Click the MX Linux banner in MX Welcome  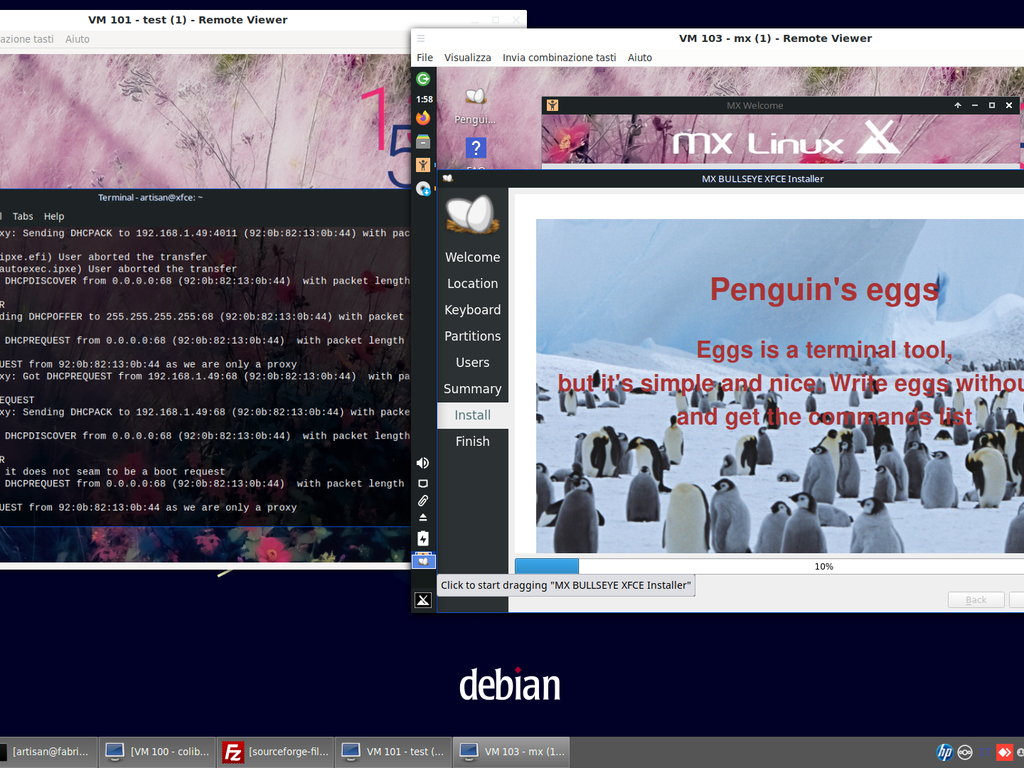780,139
